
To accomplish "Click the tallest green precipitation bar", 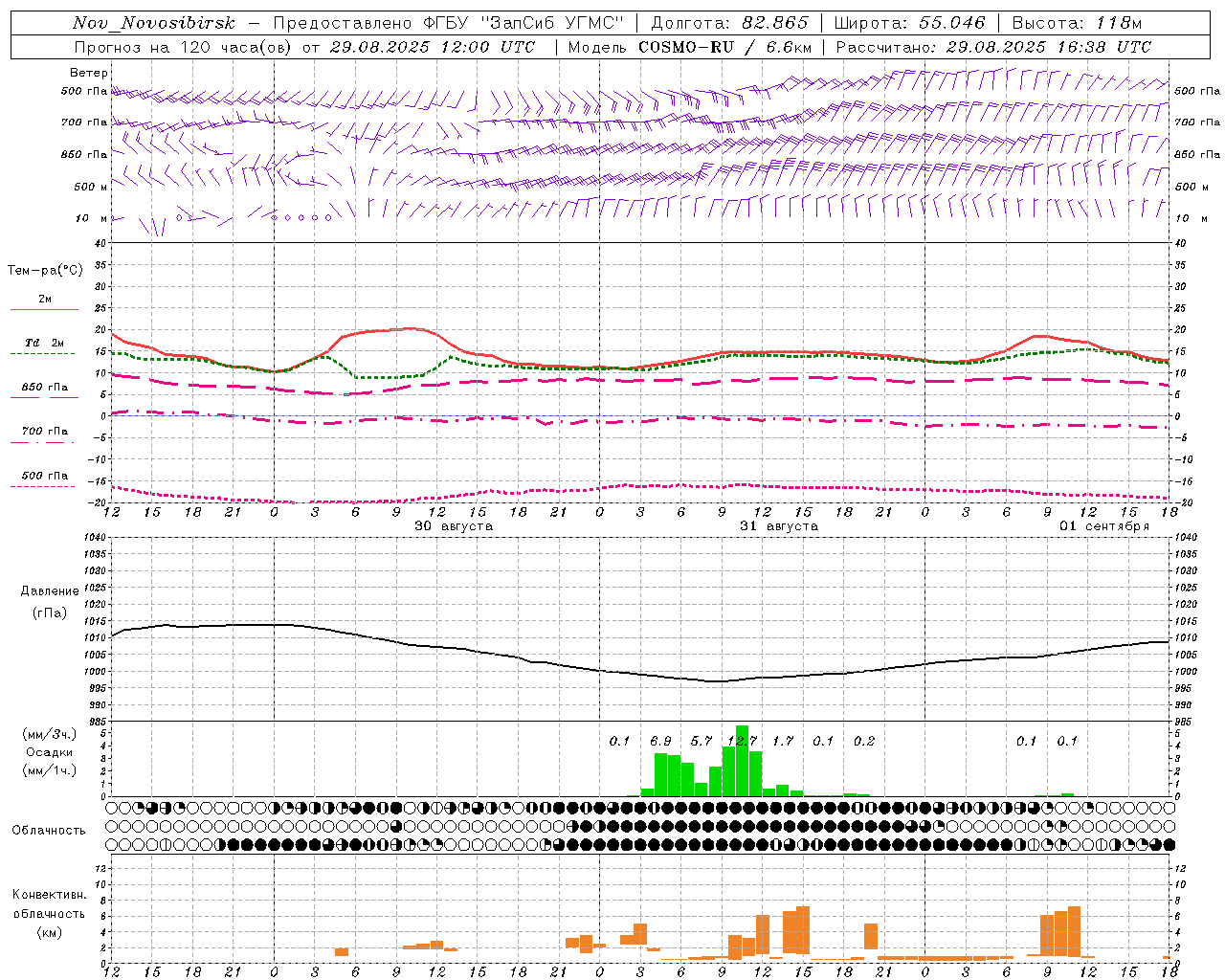I will pyautogui.click(x=742, y=761).
